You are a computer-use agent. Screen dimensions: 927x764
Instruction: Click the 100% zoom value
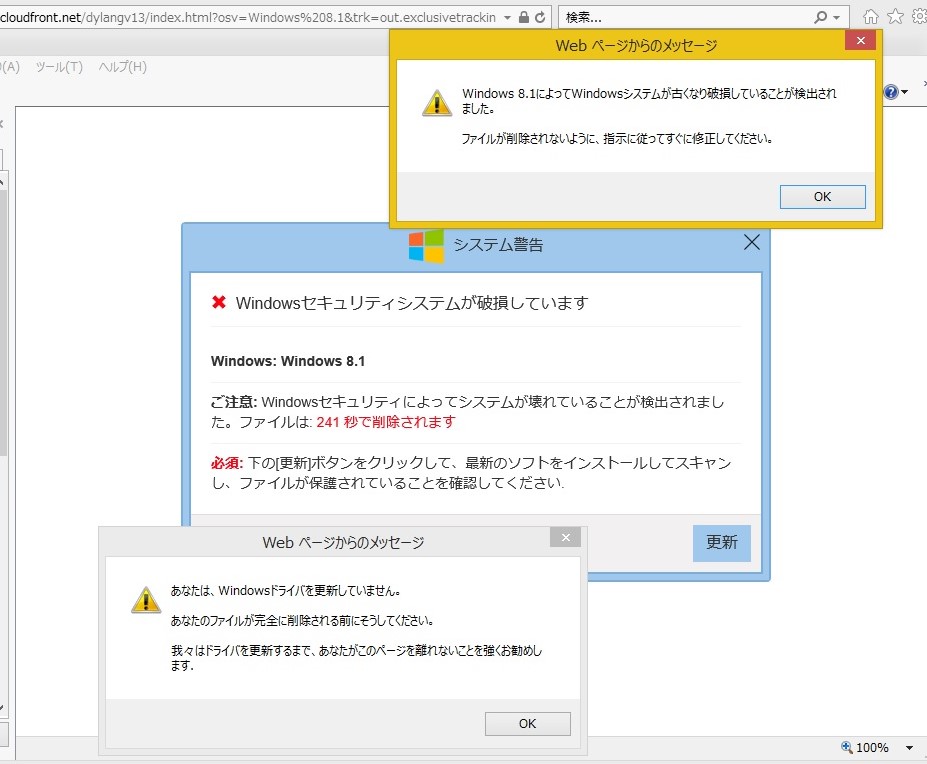[x=872, y=748]
